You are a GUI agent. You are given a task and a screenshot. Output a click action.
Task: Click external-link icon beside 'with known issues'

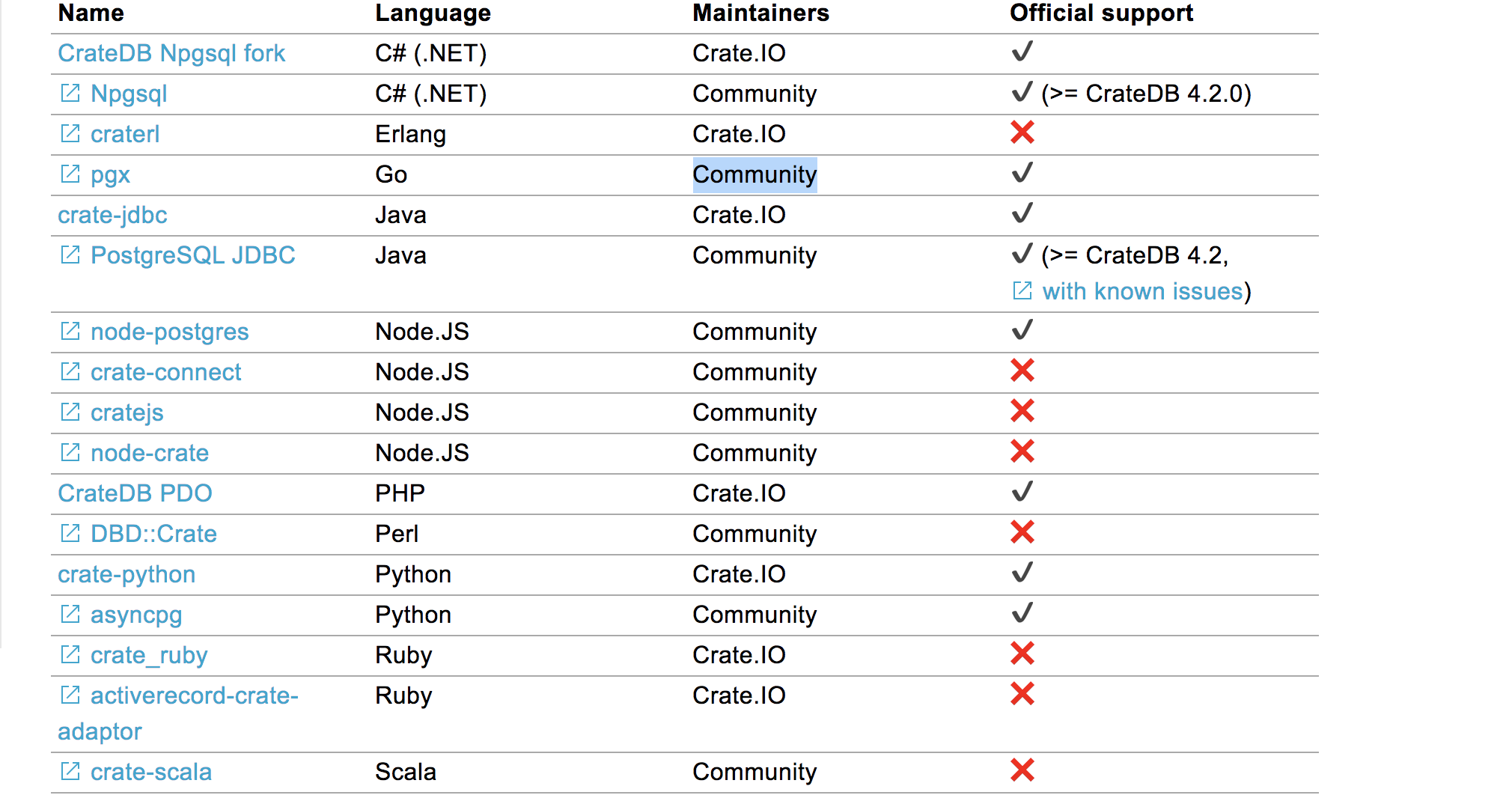1022,290
